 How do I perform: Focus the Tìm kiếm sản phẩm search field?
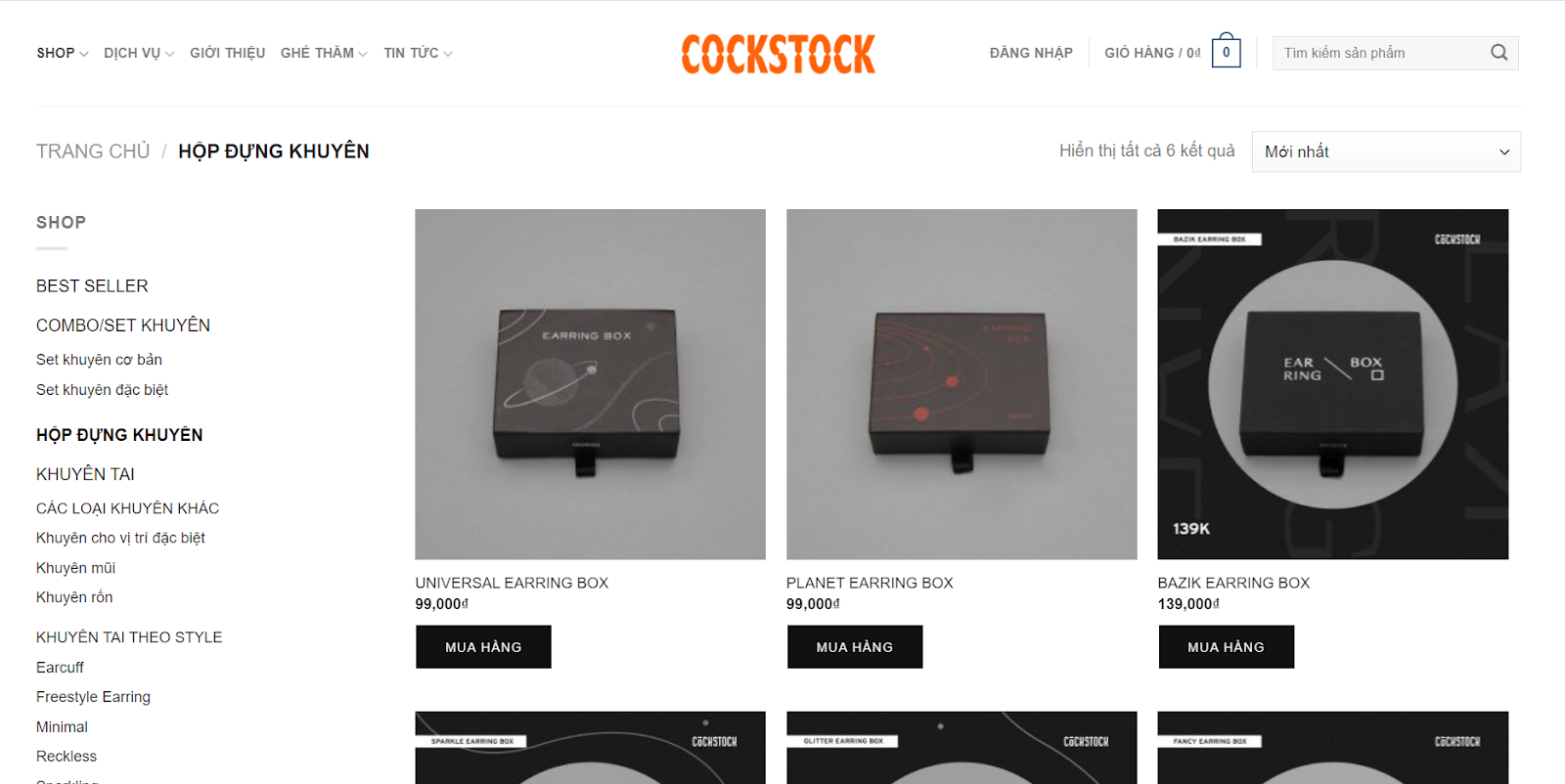[1379, 53]
